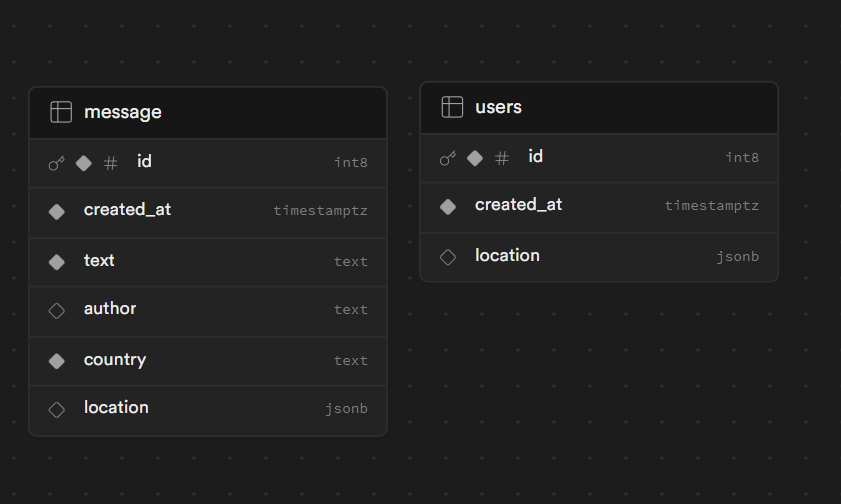This screenshot has width=841, height=504.
Task: Select the message table header
Action: coord(207,112)
